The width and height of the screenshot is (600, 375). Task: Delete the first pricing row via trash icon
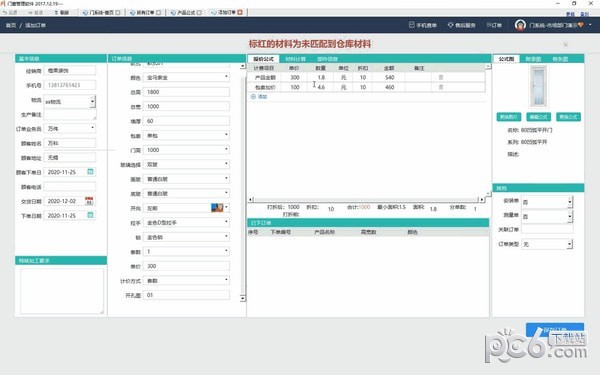coord(440,77)
